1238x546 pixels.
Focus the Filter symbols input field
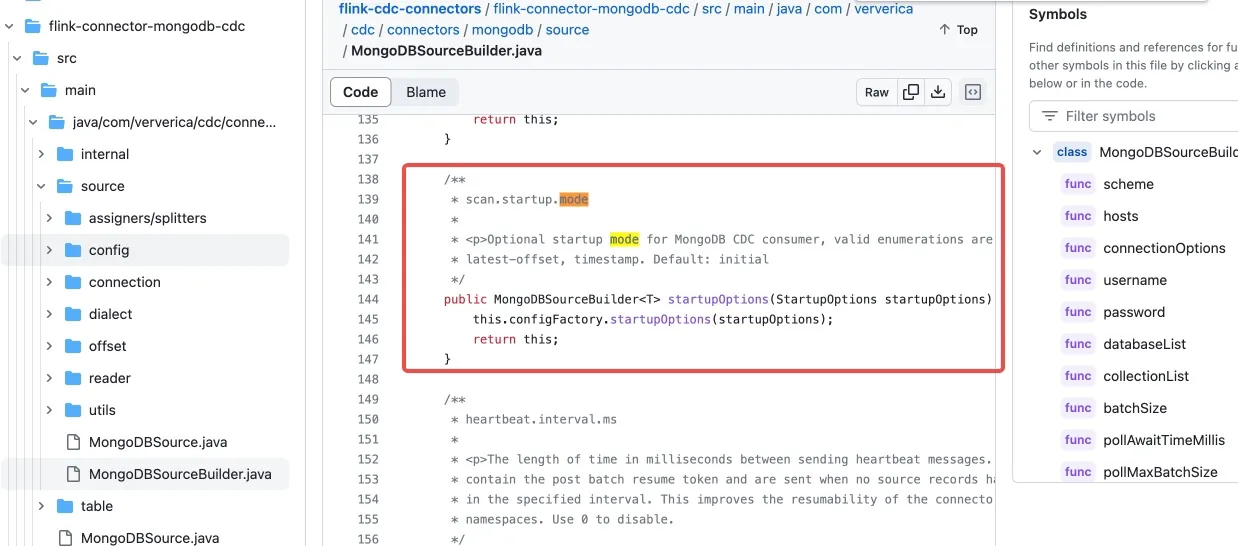point(1134,116)
